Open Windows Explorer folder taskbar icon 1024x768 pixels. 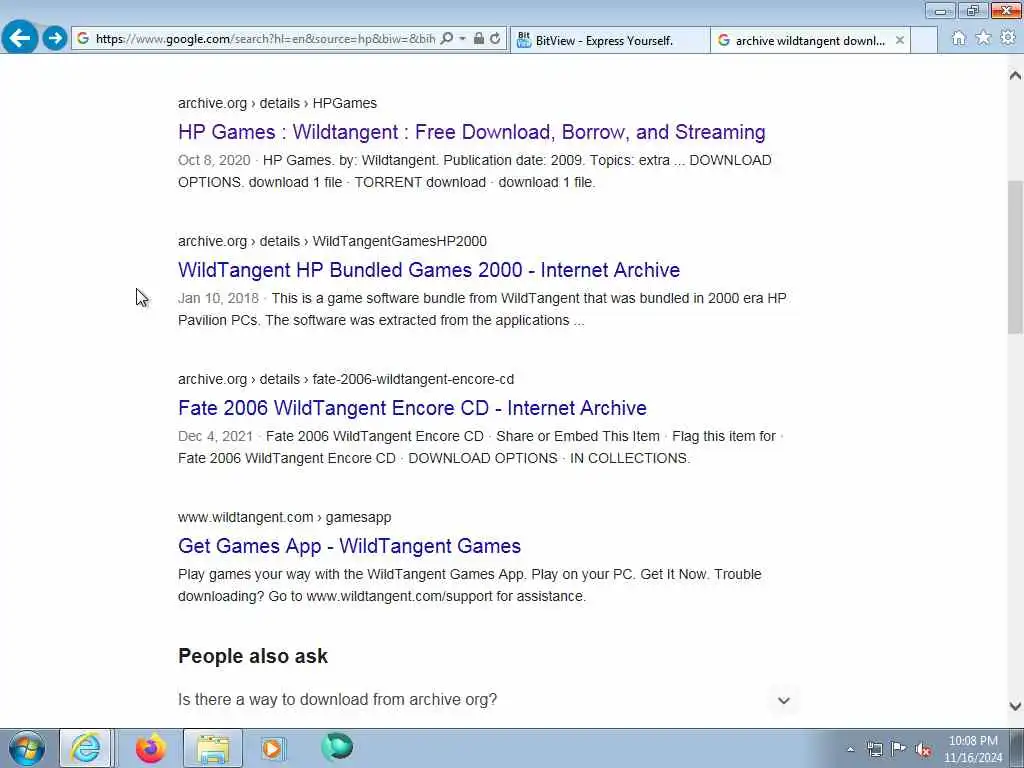tap(213, 748)
